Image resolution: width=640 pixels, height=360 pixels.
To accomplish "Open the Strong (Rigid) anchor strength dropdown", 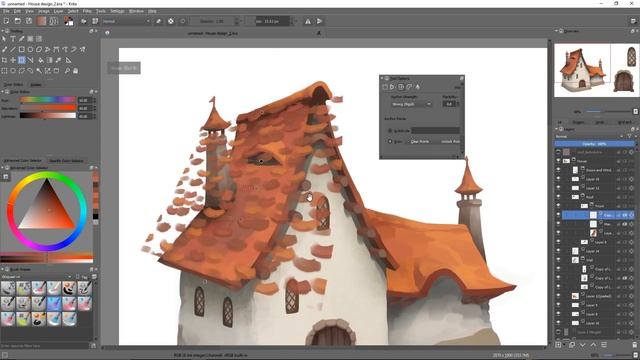I will click(411, 104).
